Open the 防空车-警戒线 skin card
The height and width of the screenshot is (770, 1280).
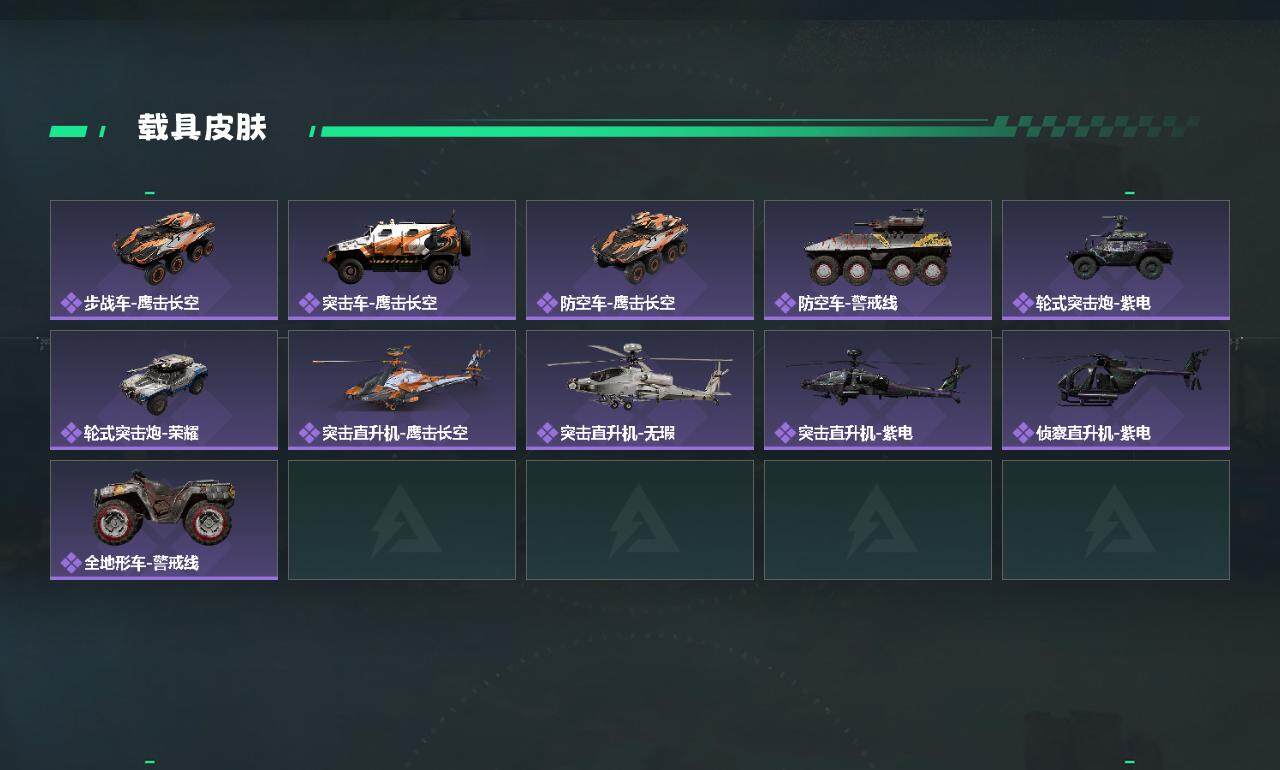tap(878, 260)
